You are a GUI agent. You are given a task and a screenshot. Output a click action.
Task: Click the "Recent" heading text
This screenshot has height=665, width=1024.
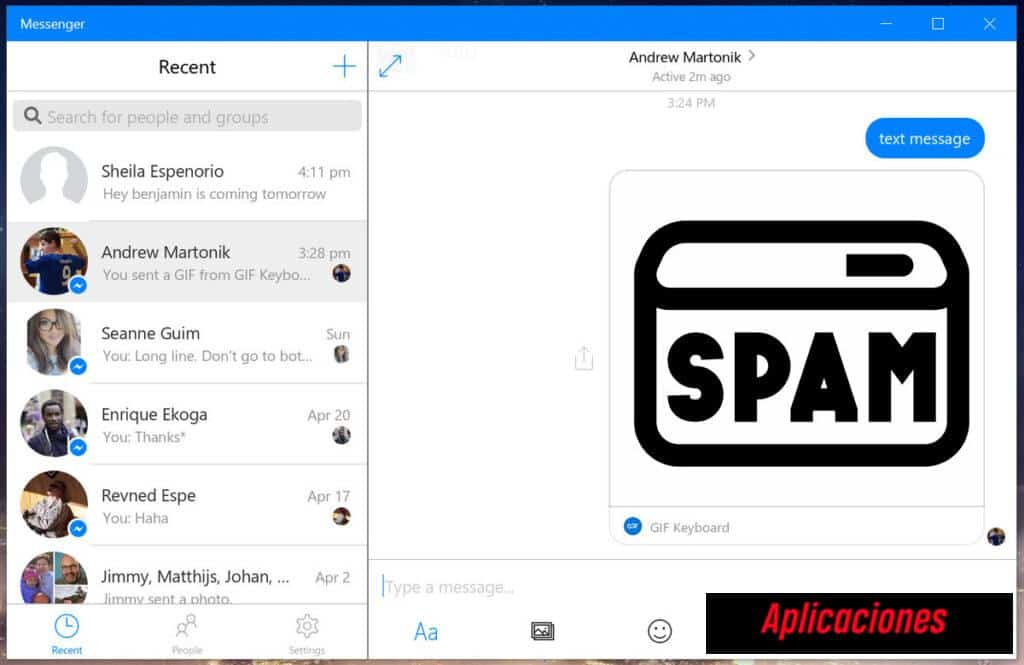187,67
